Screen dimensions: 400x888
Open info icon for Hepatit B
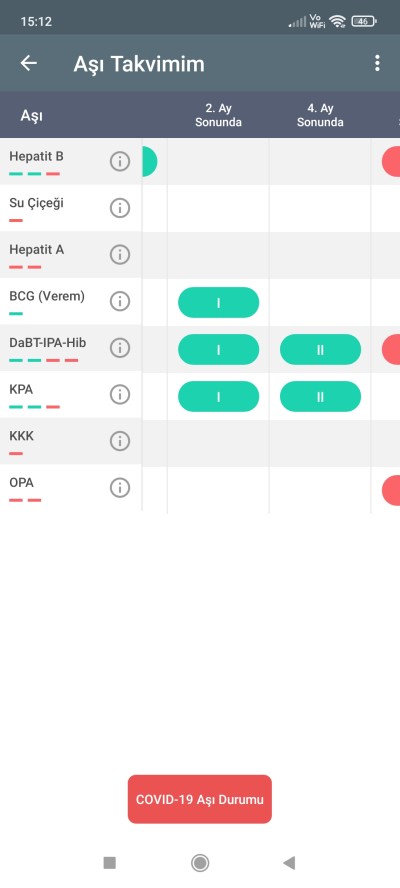coord(120,161)
